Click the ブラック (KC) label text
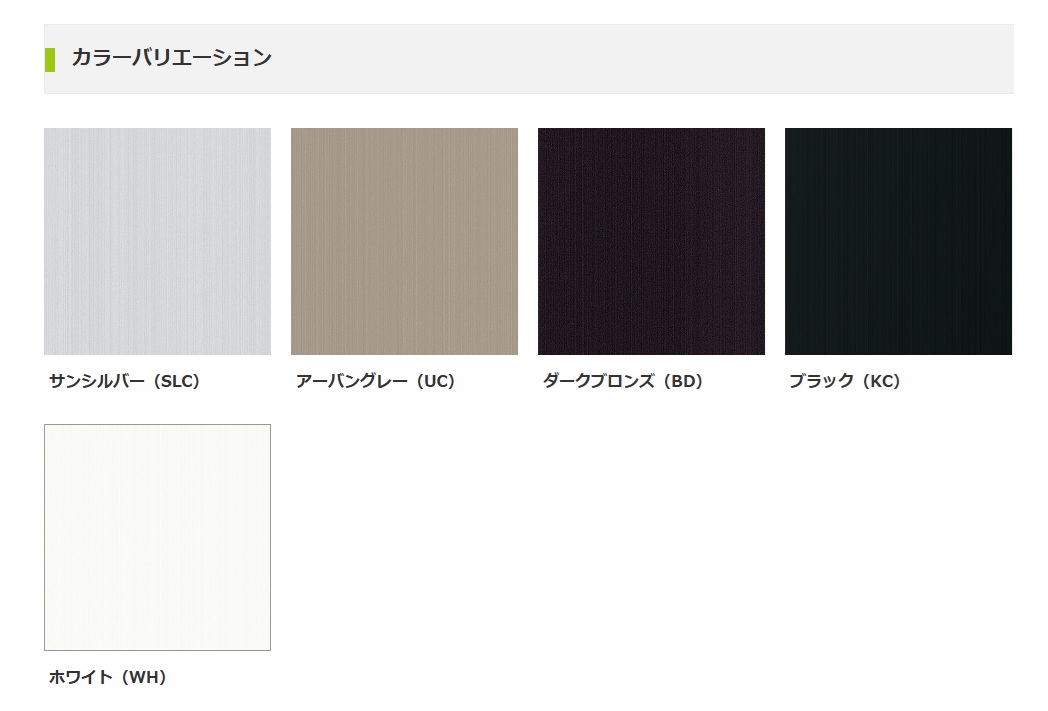1048x711 pixels. coord(845,382)
